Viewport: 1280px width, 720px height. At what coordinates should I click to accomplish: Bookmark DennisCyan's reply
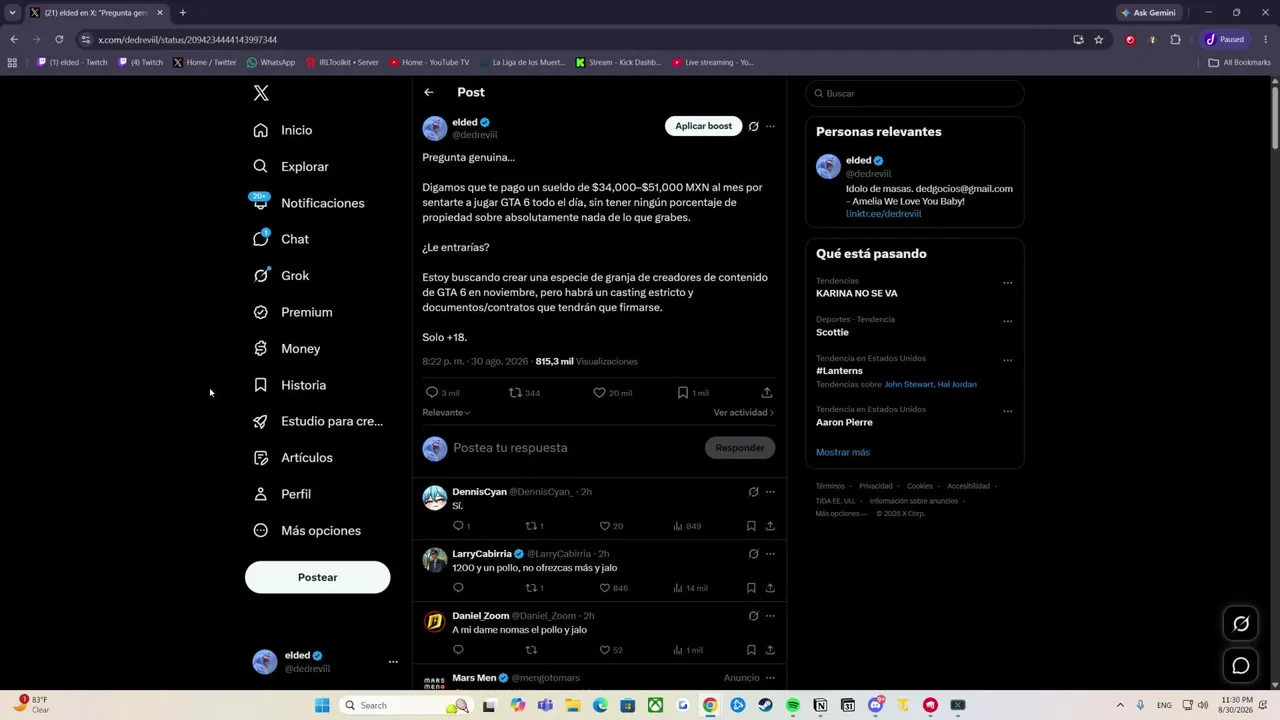click(x=751, y=526)
